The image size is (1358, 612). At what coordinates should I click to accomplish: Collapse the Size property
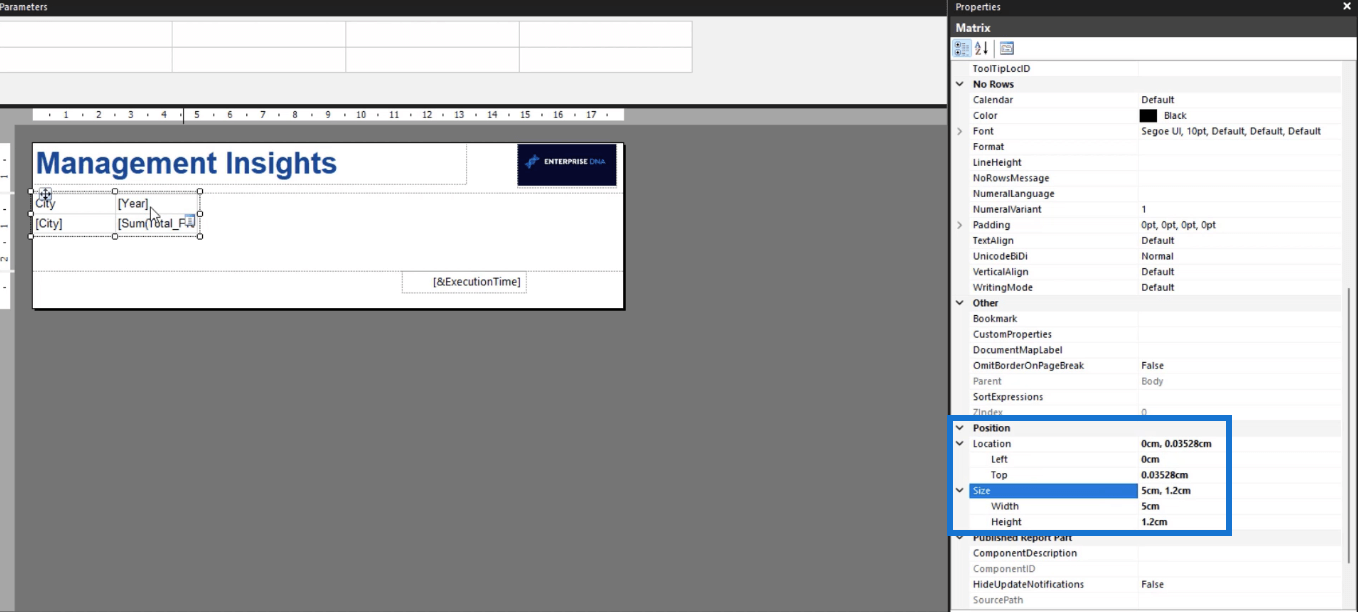pyautogui.click(x=960, y=491)
